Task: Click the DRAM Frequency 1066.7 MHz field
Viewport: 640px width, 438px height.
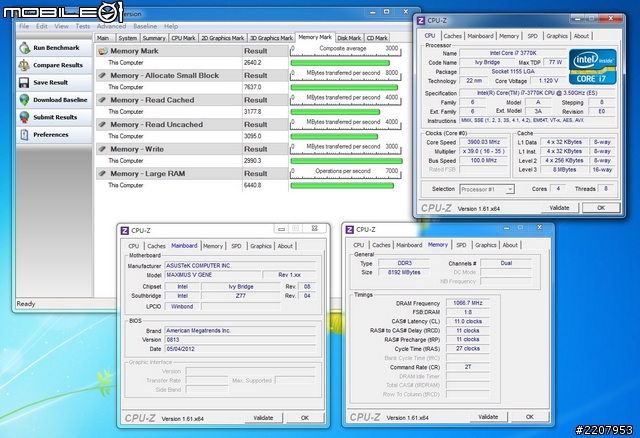Action: (x=468, y=303)
